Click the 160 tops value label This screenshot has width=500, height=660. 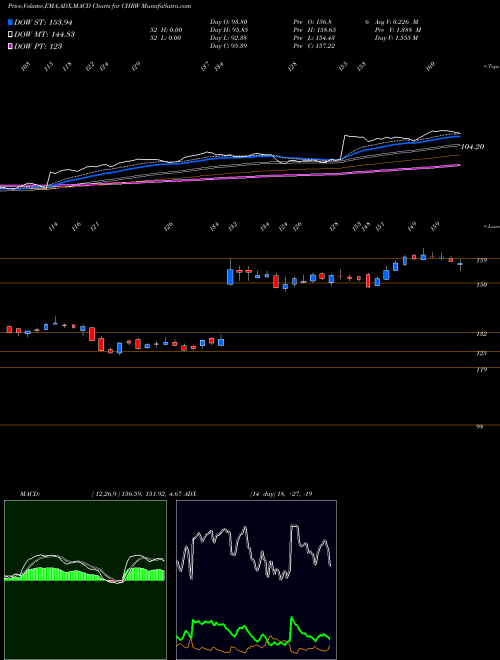[x=430, y=66]
